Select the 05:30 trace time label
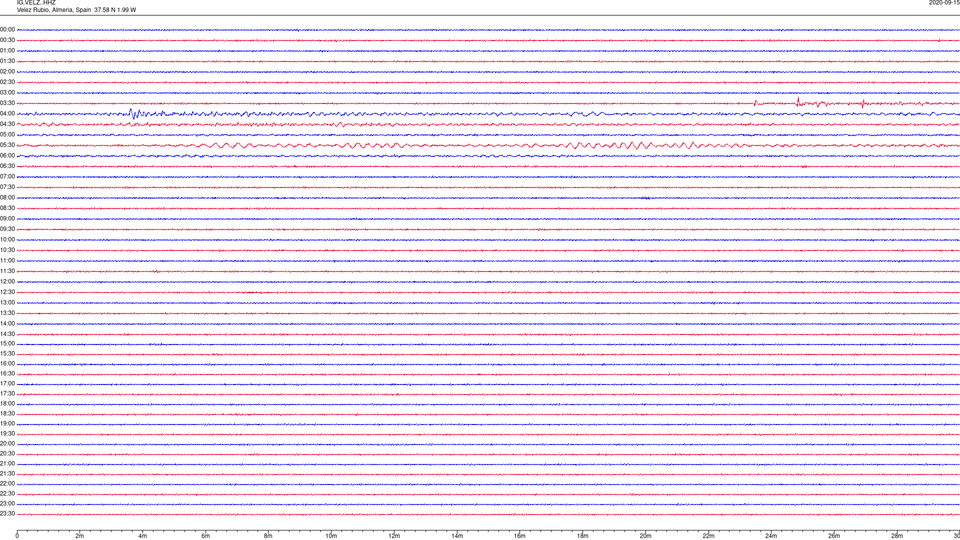The height and width of the screenshot is (540, 960). coord(7,145)
